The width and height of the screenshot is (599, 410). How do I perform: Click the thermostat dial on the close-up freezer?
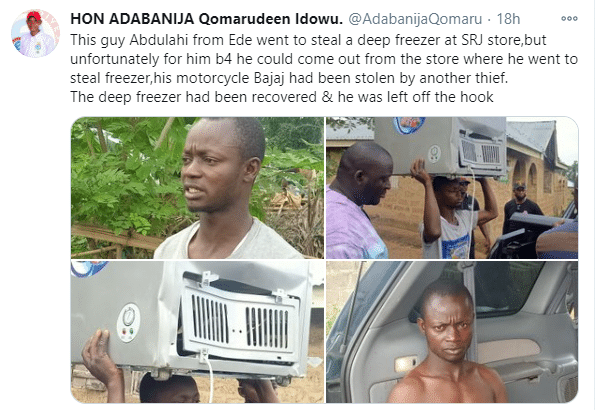[129, 316]
